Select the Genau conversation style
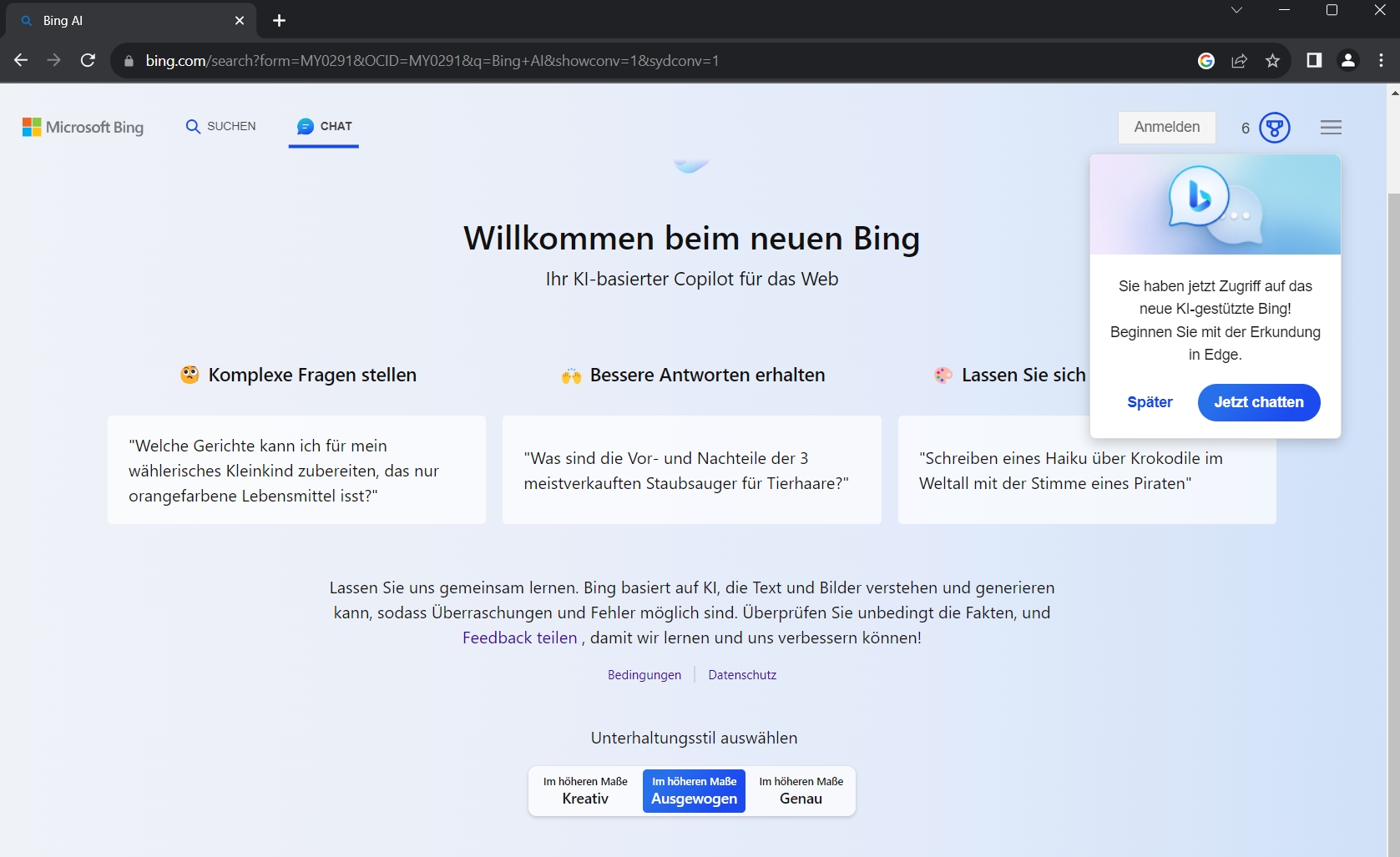This screenshot has height=857, width=1400. coord(801,790)
